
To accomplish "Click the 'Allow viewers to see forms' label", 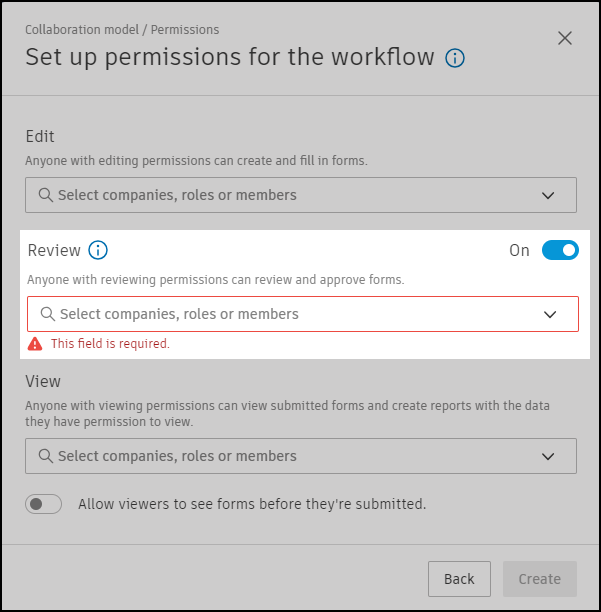I will [252, 504].
